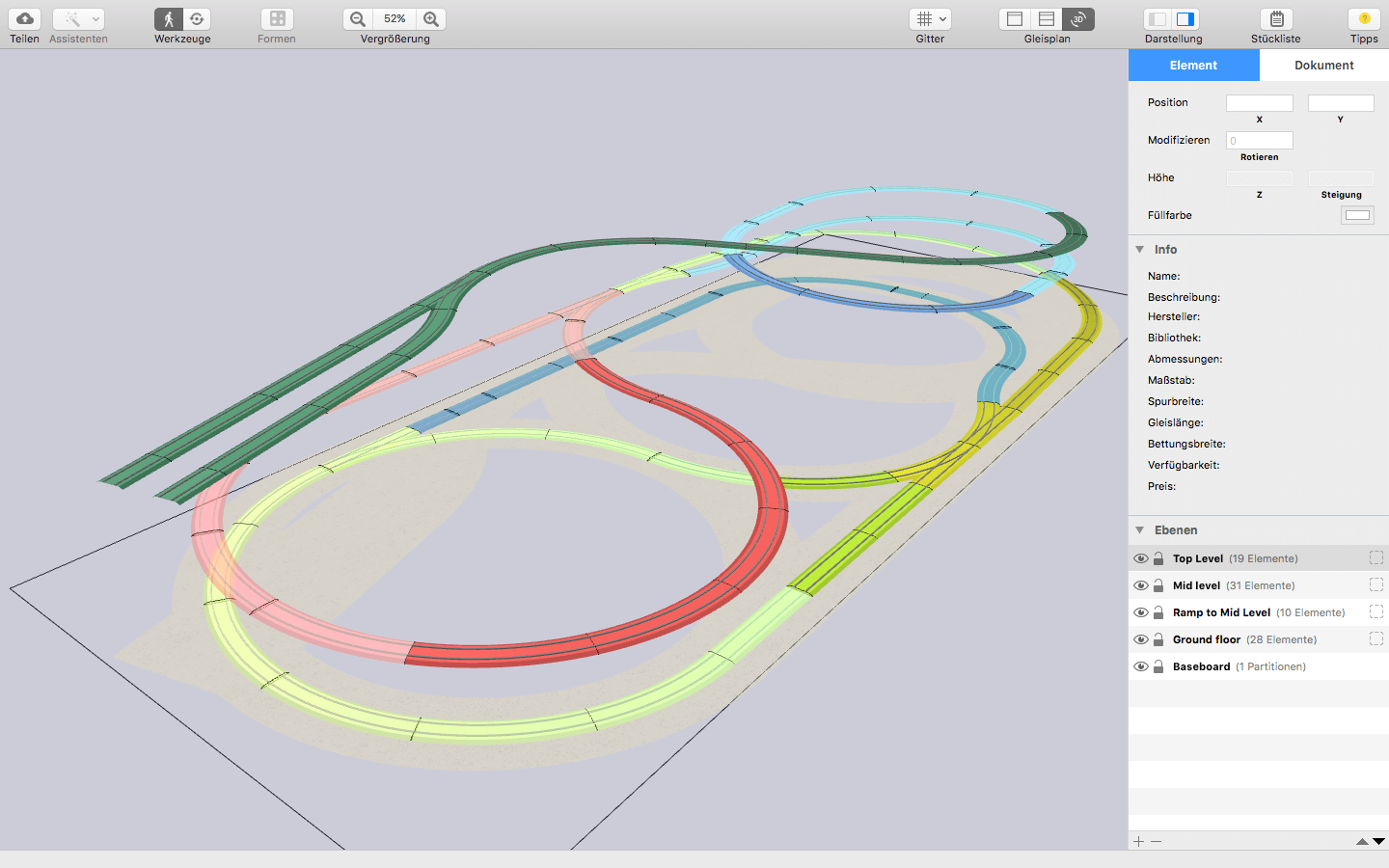Switch to the Dokument tab
Image resolution: width=1389 pixels, height=868 pixels.
tap(1323, 66)
